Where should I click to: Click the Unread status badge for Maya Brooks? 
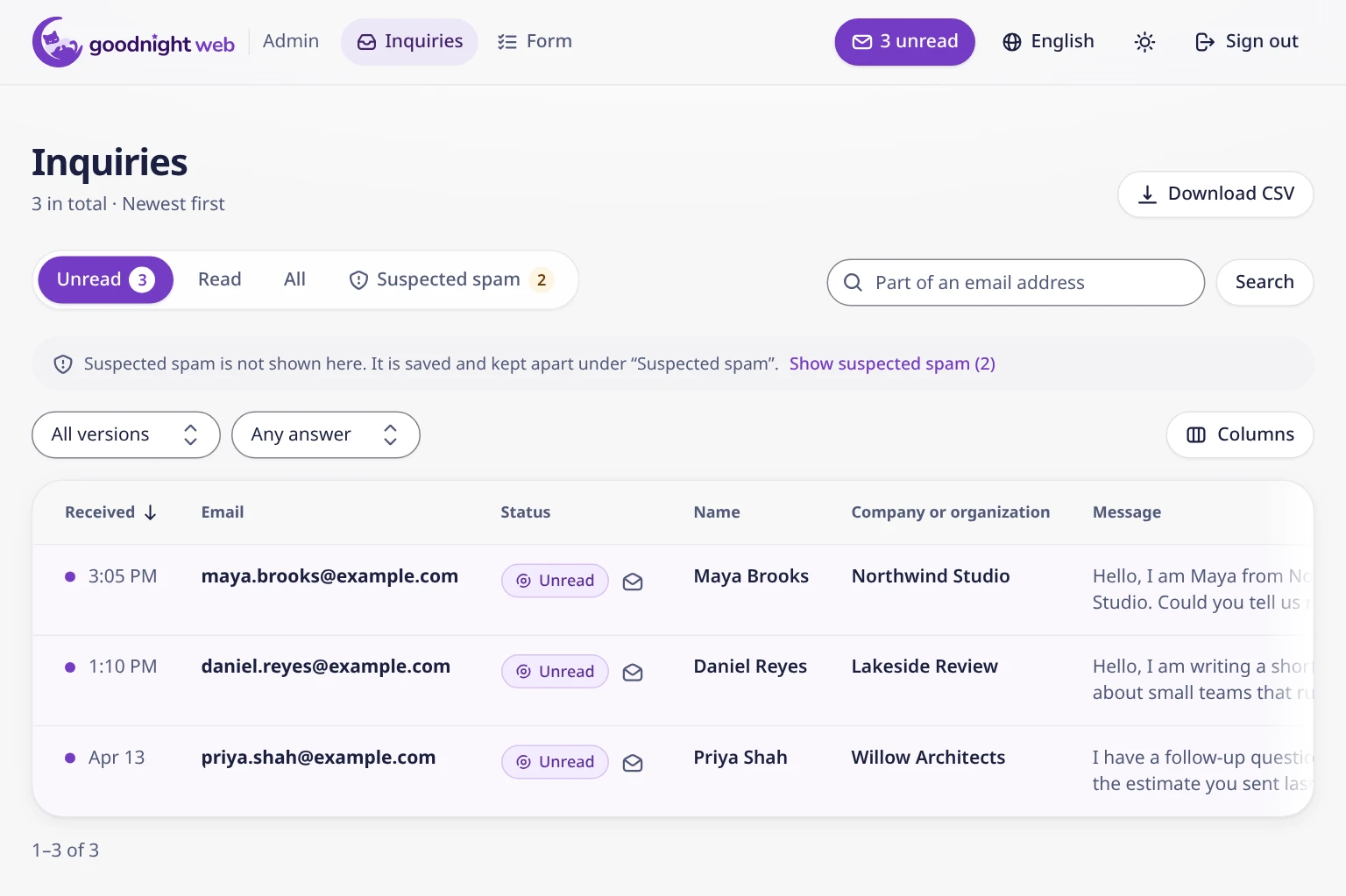click(x=555, y=581)
